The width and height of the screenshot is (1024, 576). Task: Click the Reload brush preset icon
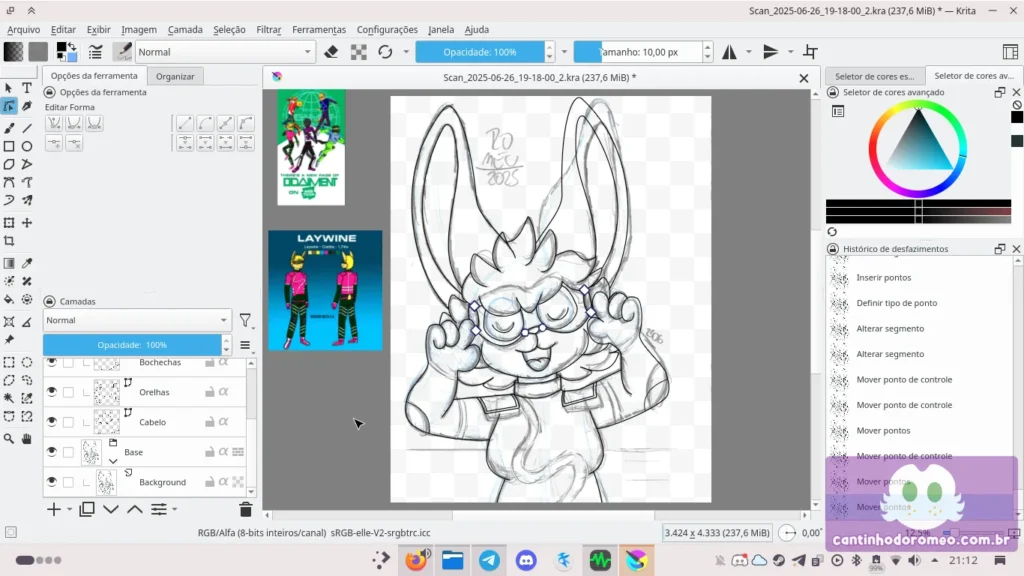pyautogui.click(x=385, y=52)
